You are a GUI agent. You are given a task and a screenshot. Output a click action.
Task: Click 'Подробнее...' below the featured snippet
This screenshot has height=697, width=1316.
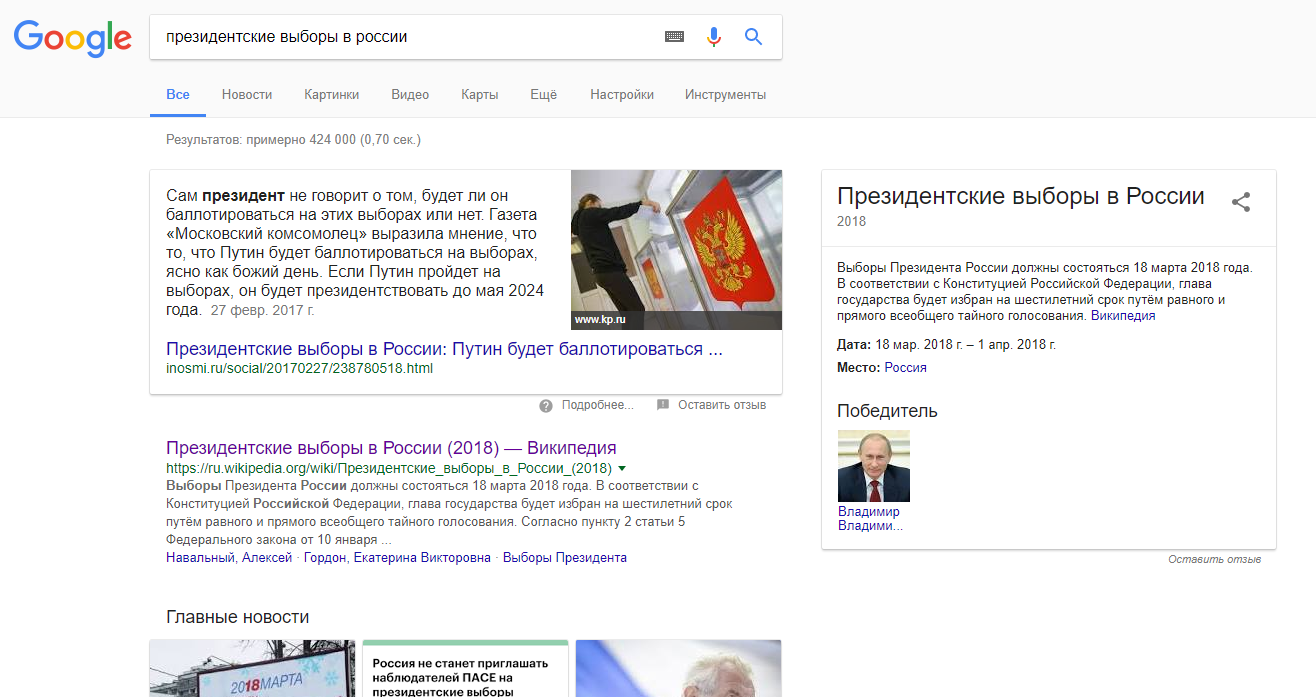(x=598, y=405)
